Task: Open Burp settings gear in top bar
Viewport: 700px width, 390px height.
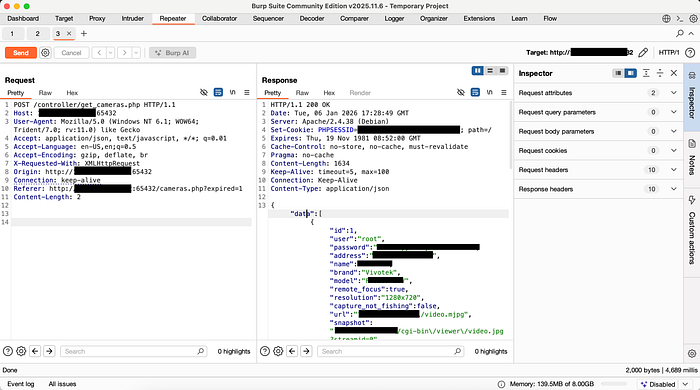Action: click(693, 18)
